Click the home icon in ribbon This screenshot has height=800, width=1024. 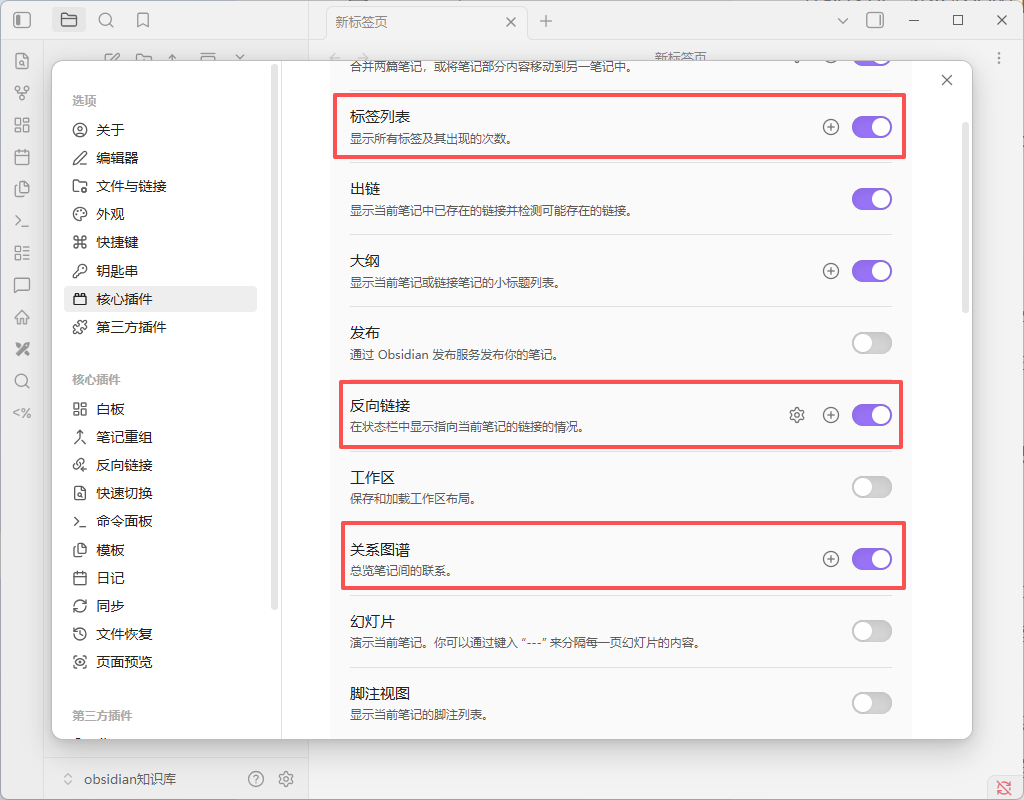point(22,317)
